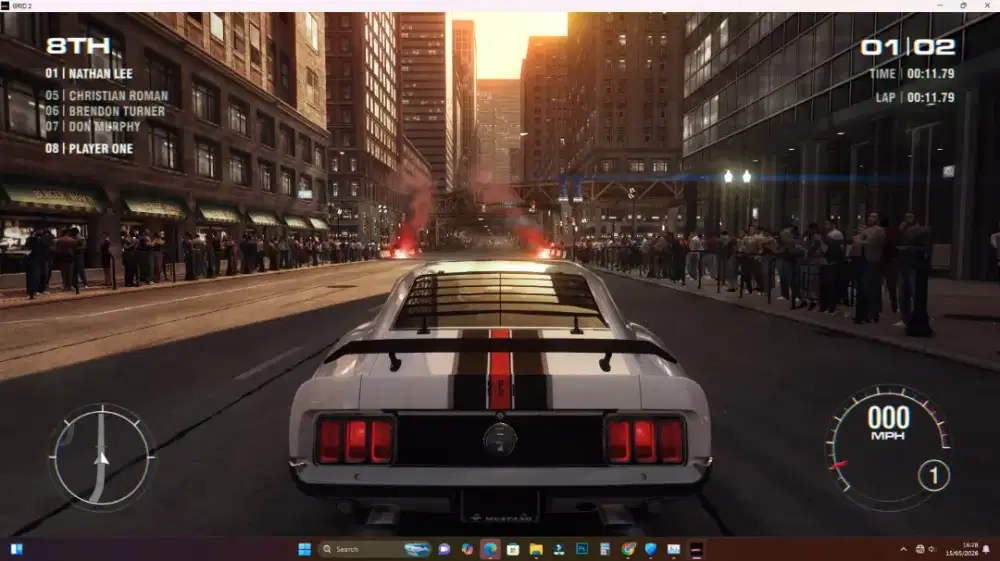1000x561 pixels.
Task: Click the LAP 00:11.79 readout
Action: [x=915, y=98]
